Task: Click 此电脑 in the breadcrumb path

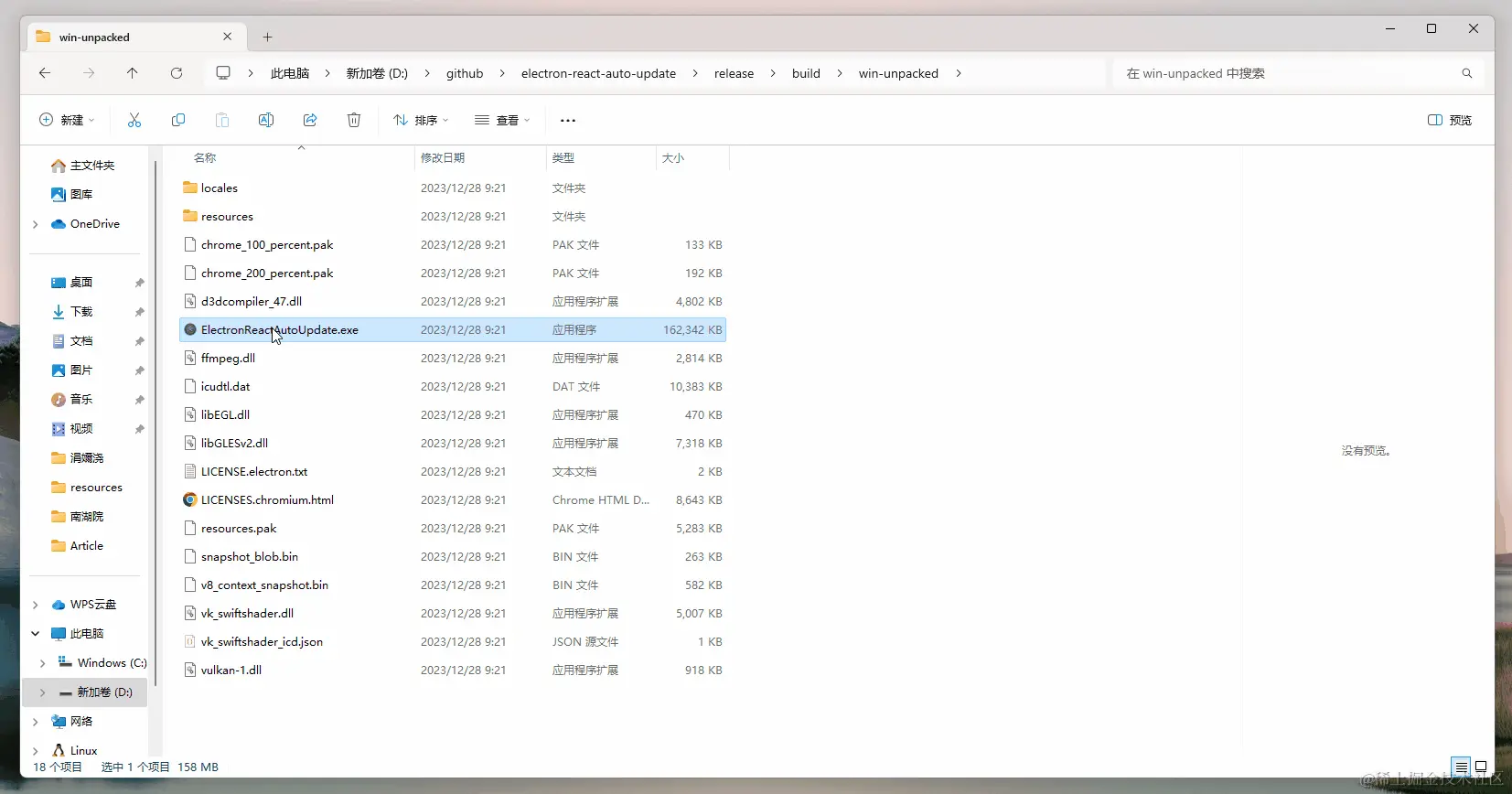Action: (x=290, y=73)
